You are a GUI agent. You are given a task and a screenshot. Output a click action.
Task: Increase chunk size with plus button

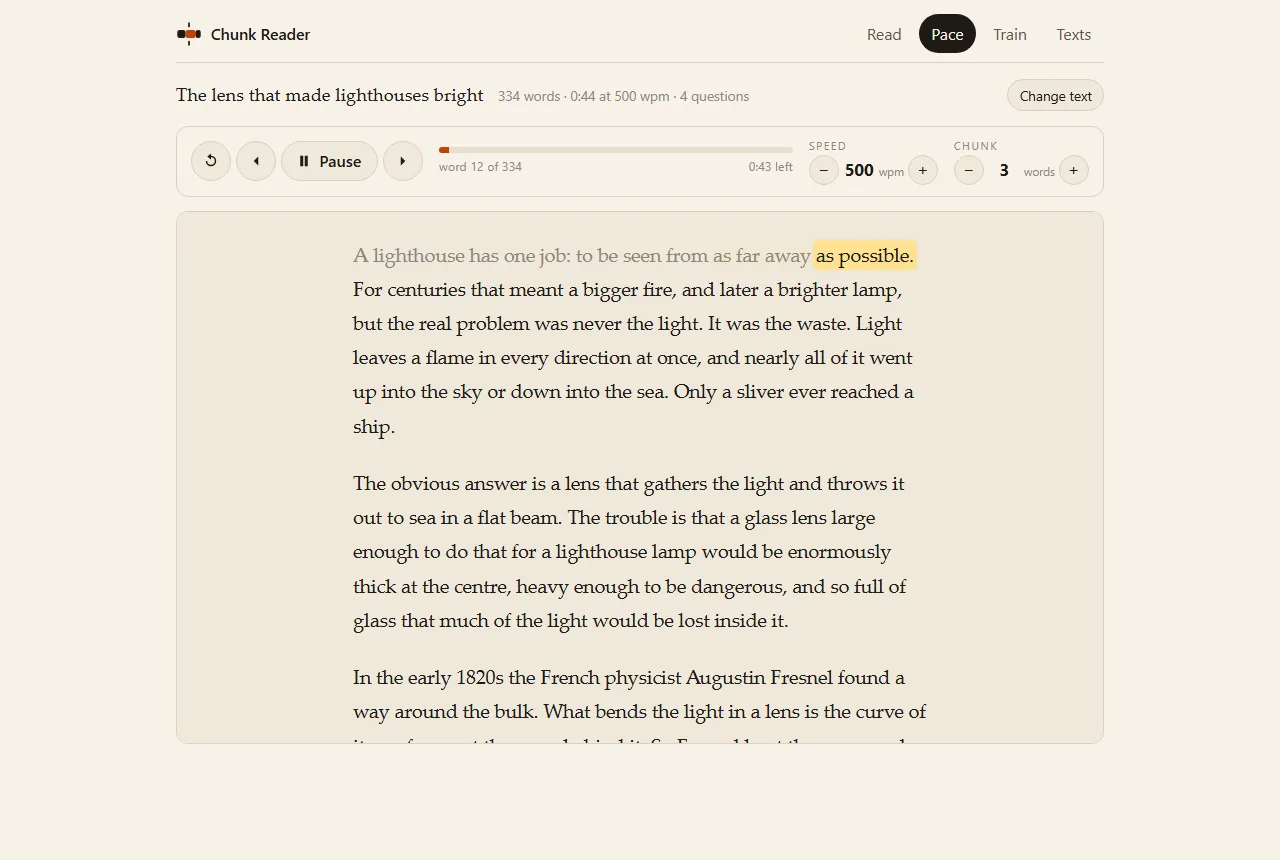tap(1074, 170)
